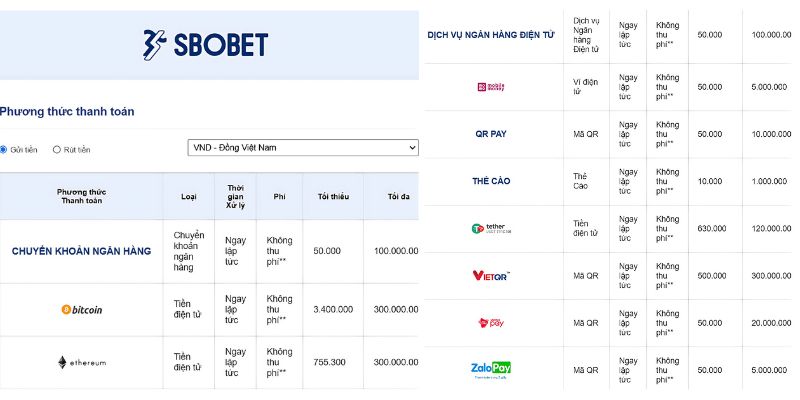The image size is (800, 400).
Task: Click the Tối thiểu column header
Action: (333, 196)
